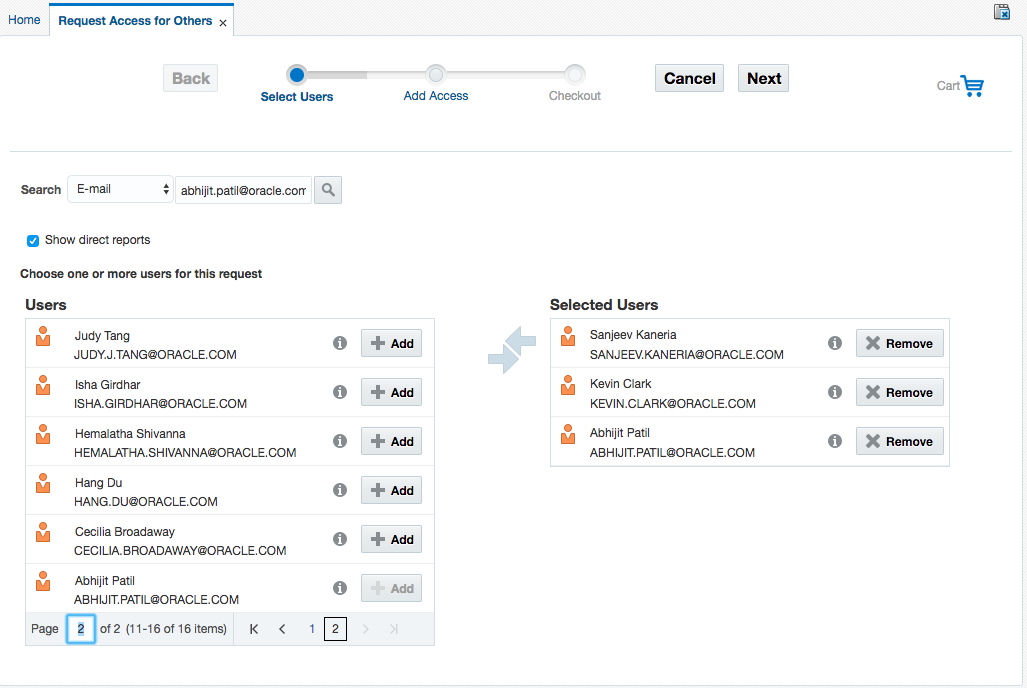Close the Request Access for Others tab
1027x688 pixels.
(223, 22)
